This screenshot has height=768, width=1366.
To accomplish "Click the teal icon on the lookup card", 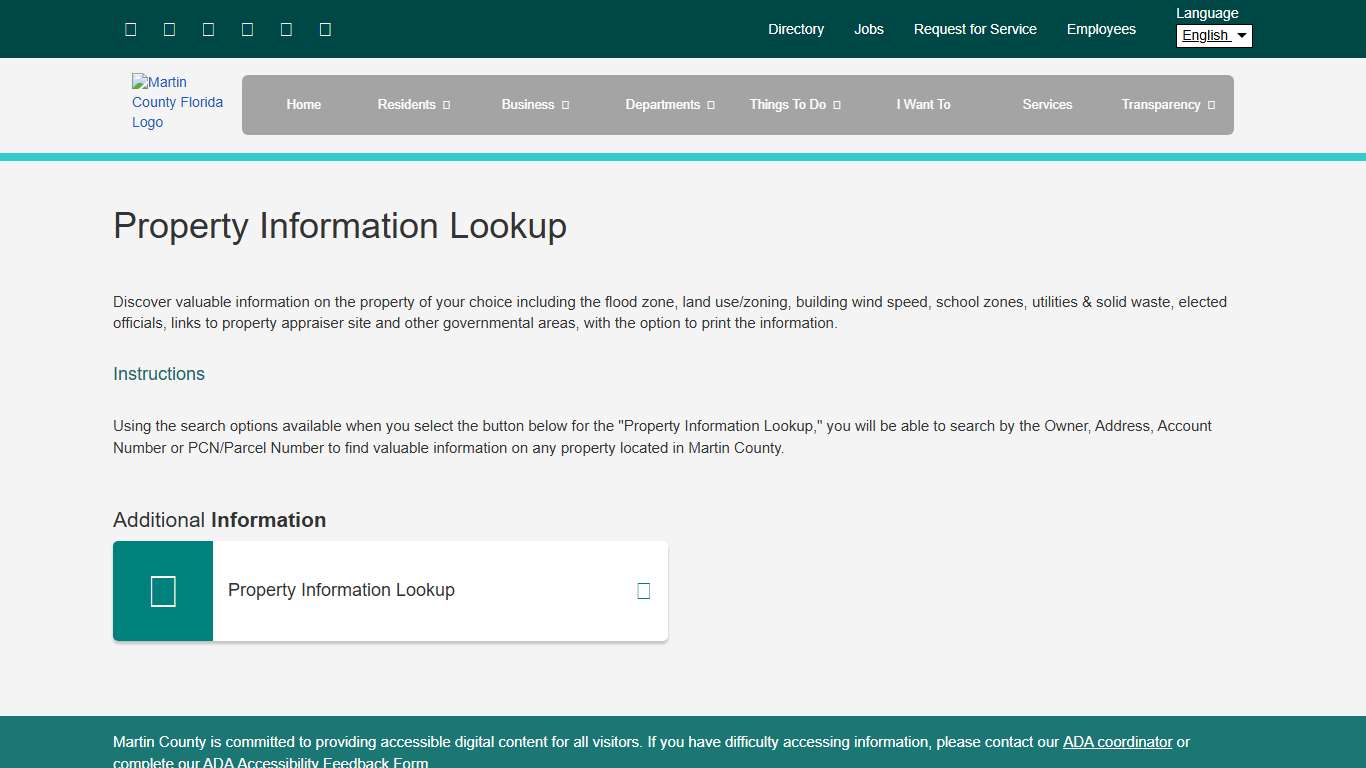I will pyautogui.click(x=162, y=590).
